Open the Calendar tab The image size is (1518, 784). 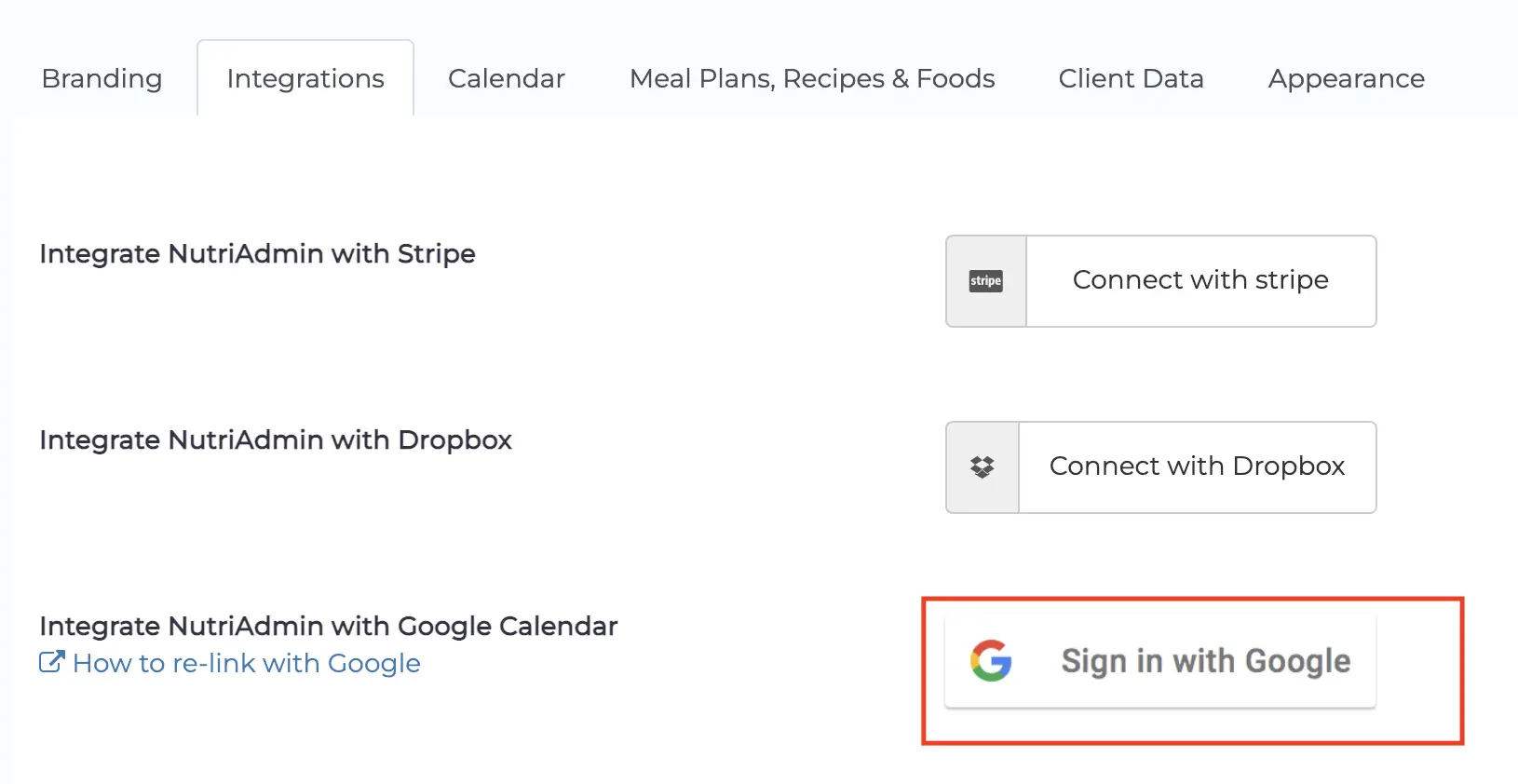(506, 78)
